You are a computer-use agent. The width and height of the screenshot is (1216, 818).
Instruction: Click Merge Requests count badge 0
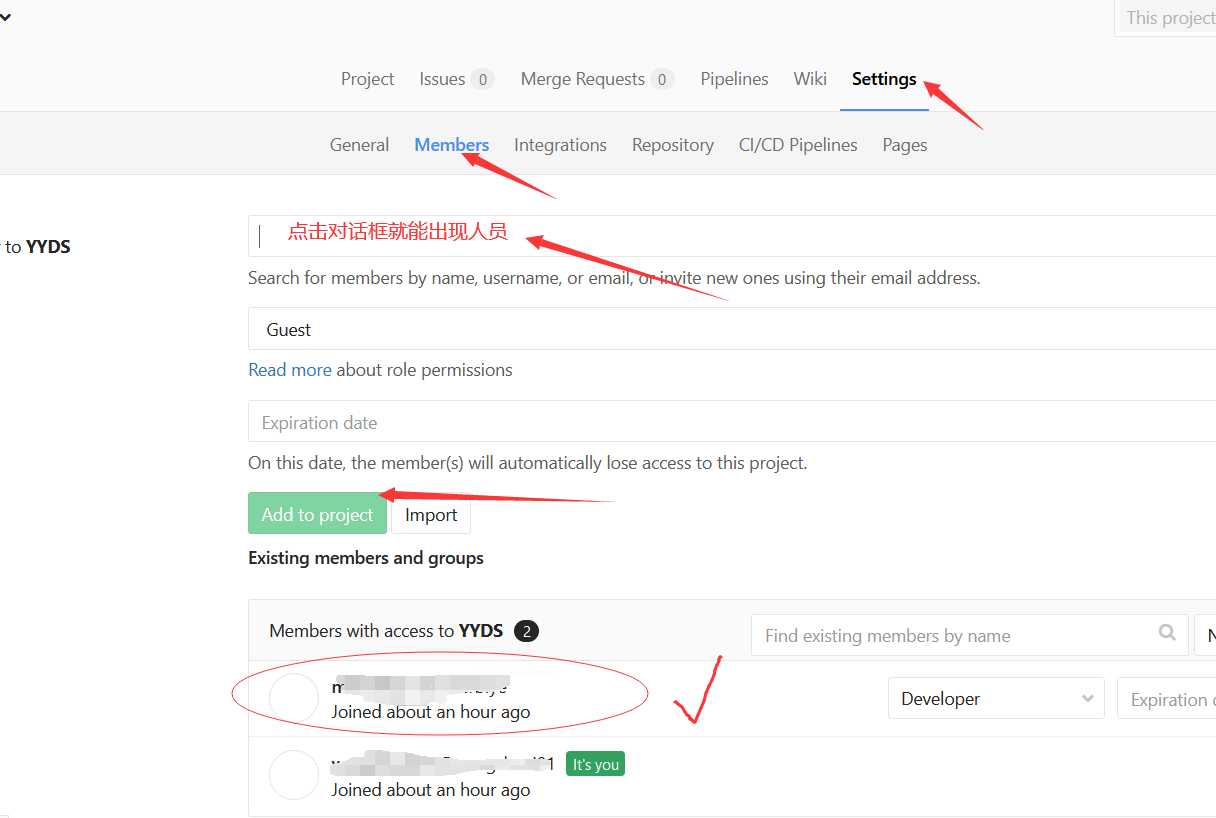click(x=662, y=79)
